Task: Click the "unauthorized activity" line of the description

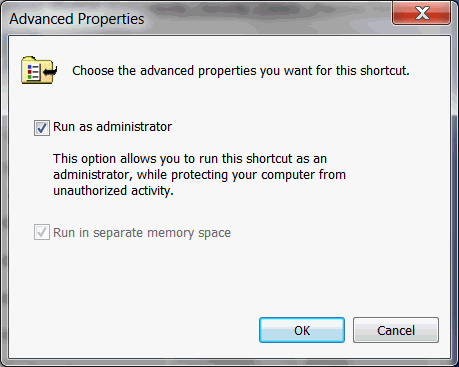Action: point(113,191)
